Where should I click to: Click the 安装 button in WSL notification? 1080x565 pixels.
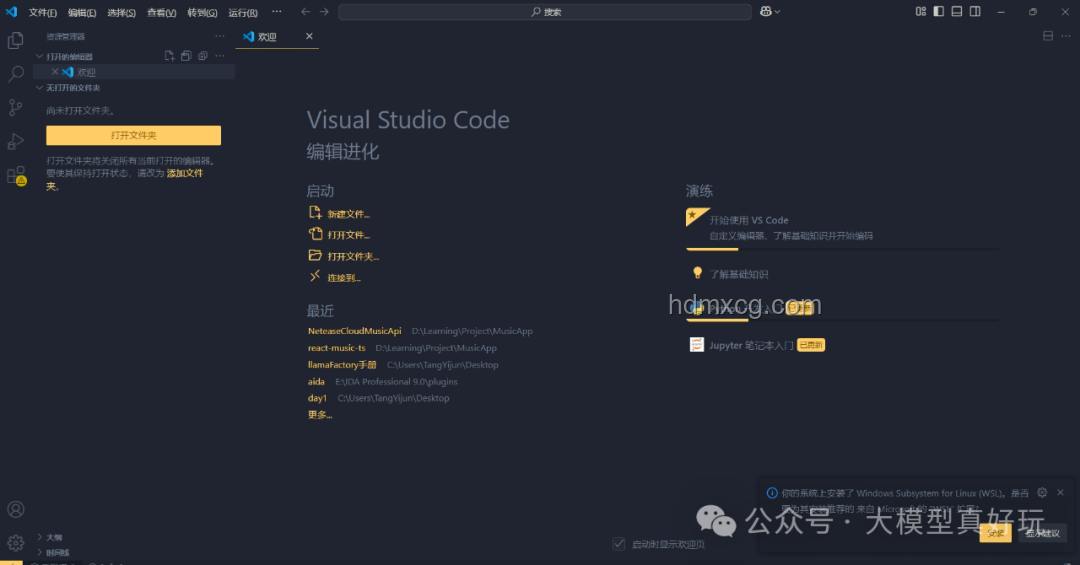click(995, 533)
